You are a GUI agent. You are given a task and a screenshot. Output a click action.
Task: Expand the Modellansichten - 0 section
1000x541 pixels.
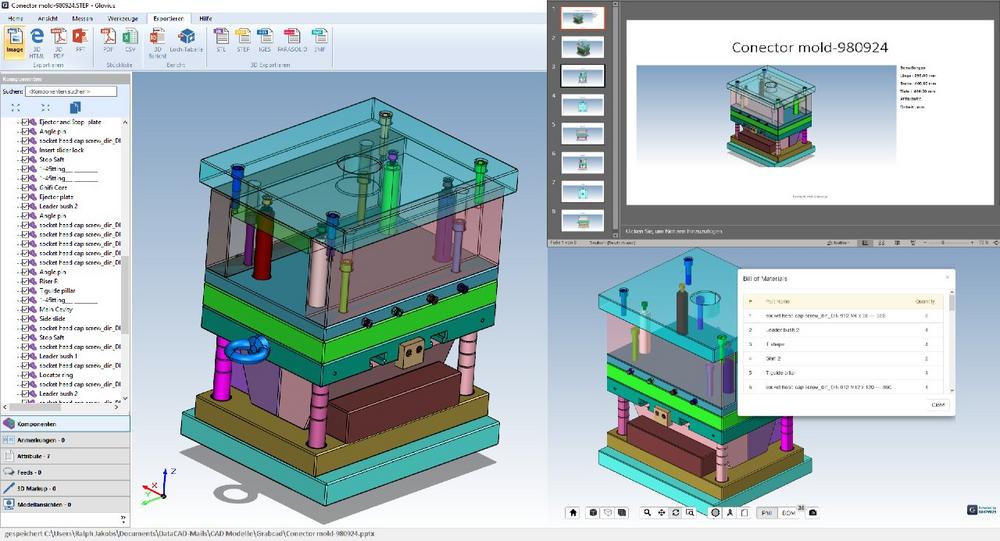click(65, 504)
